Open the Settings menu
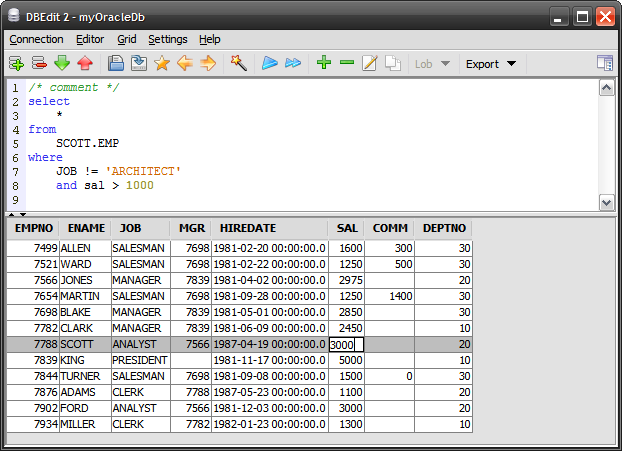 tap(167, 39)
